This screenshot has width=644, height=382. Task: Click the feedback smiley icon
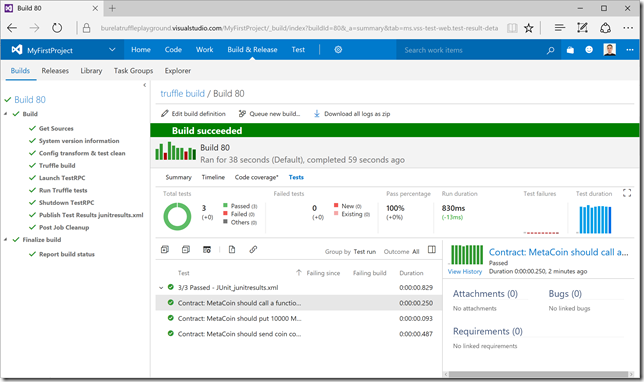coord(589,50)
